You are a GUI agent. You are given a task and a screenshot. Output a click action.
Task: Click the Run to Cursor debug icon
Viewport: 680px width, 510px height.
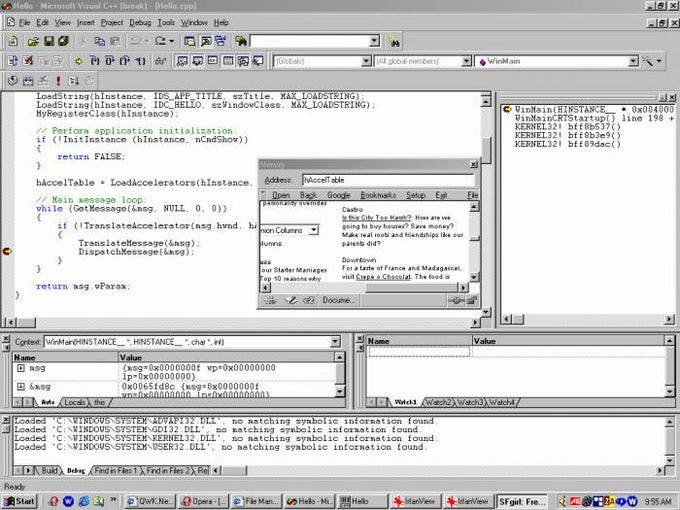(141, 61)
